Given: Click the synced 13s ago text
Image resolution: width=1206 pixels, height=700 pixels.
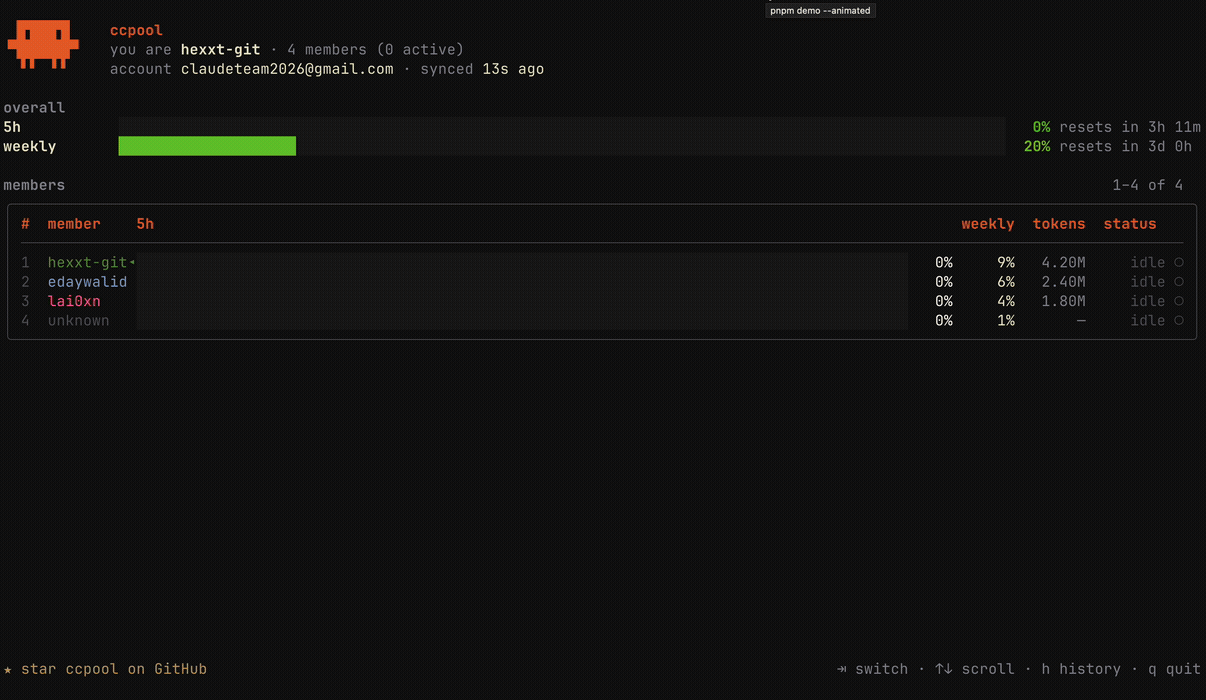Looking at the screenshot, I should coord(482,69).
